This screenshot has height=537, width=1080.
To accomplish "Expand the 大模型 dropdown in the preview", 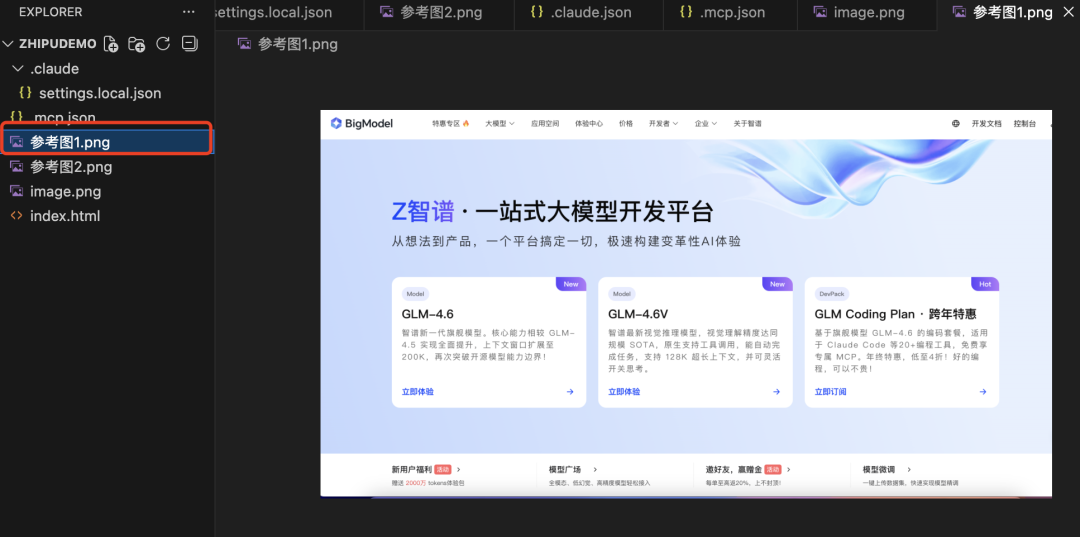I will [x=499, y=124].
